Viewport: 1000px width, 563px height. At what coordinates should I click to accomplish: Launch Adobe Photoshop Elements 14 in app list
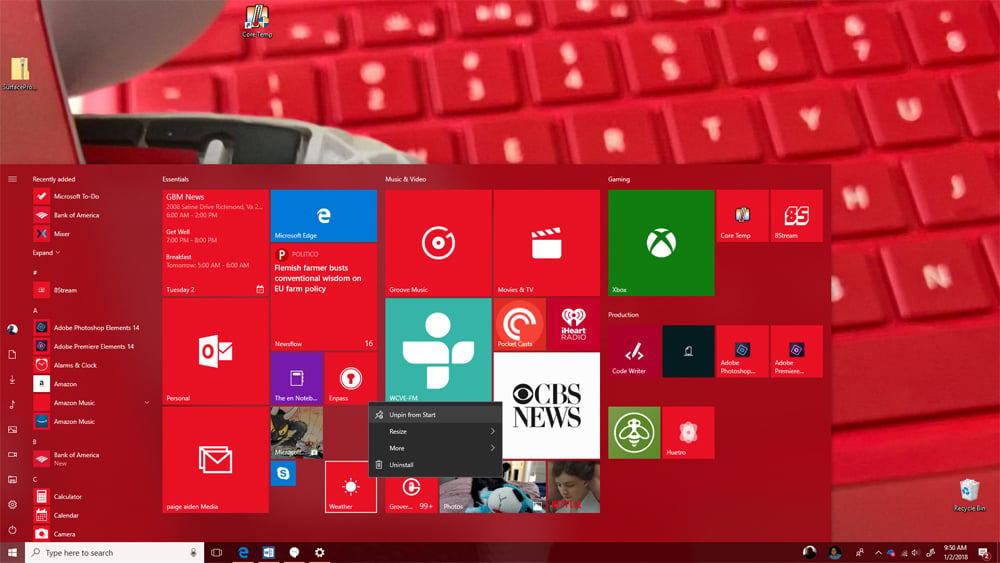(92, 328)
